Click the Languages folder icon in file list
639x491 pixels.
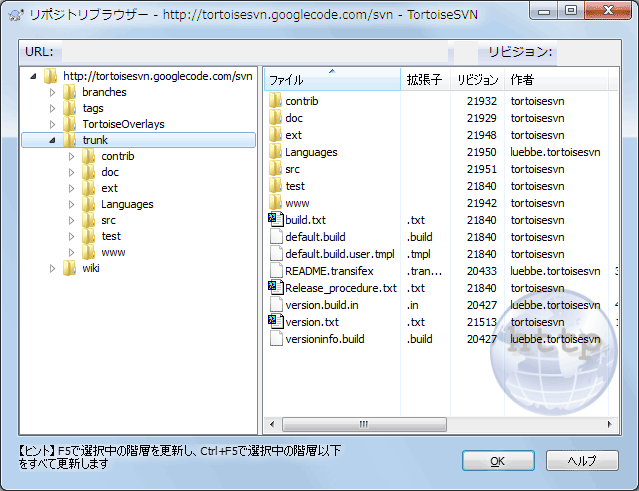click(275, 152)
